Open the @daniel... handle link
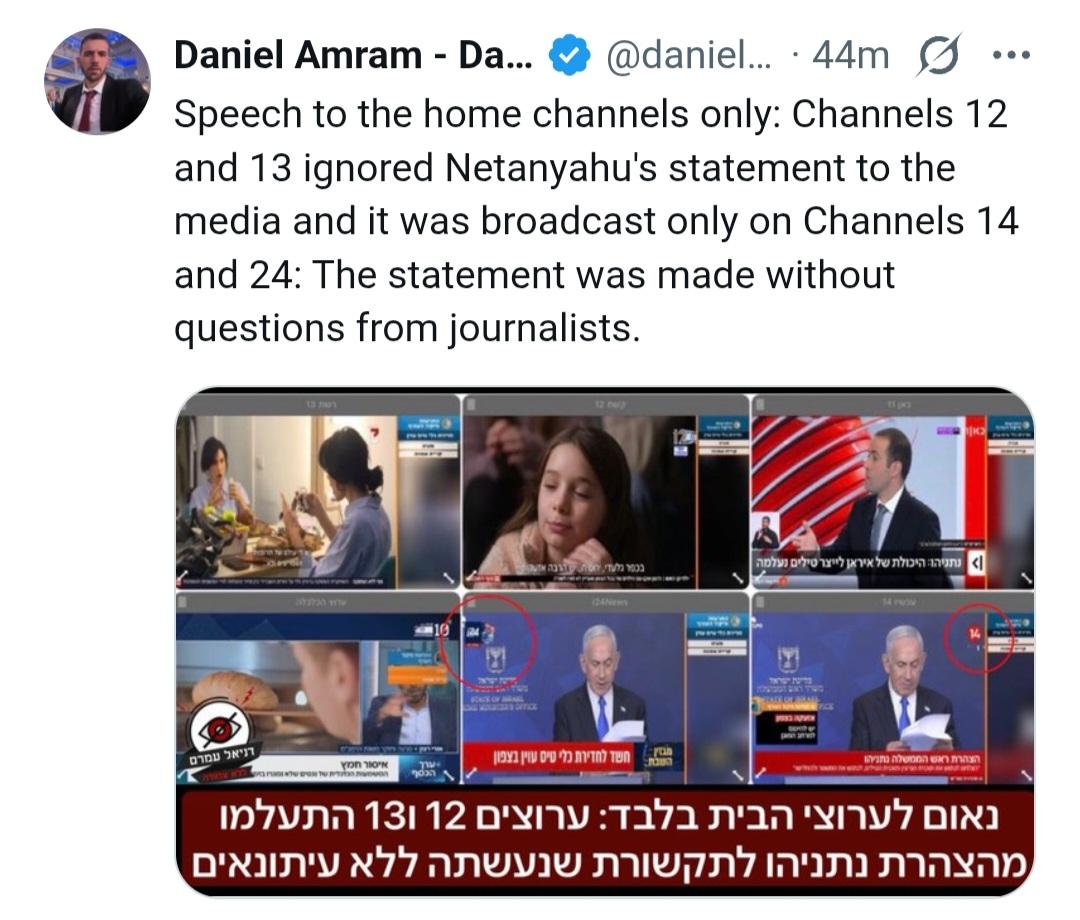The image size is (1080, 920). click(689, 56)
